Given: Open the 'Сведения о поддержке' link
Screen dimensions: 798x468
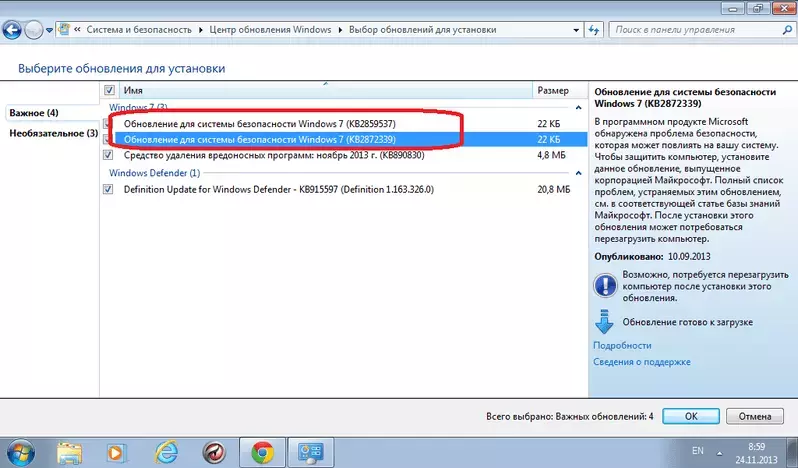Looking at the screenshot, I should pyautogui.click(x=642, y=362).
